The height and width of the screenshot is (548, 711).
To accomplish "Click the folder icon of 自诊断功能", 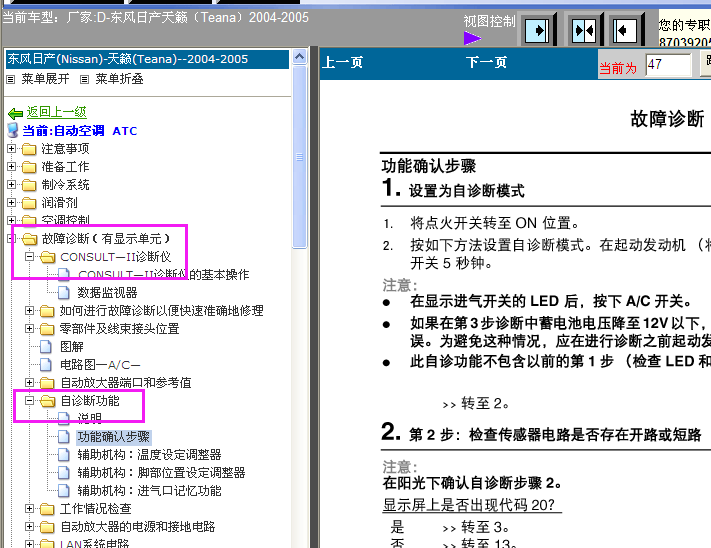I will coord(48,401).
